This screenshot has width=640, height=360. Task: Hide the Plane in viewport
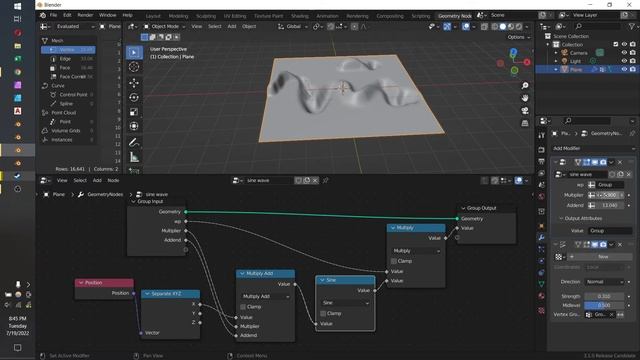tap(624, 70)
